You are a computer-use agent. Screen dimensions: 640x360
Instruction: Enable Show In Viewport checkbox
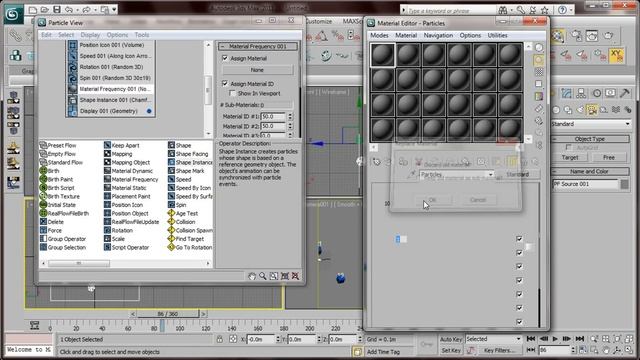[x=232, y=93]
